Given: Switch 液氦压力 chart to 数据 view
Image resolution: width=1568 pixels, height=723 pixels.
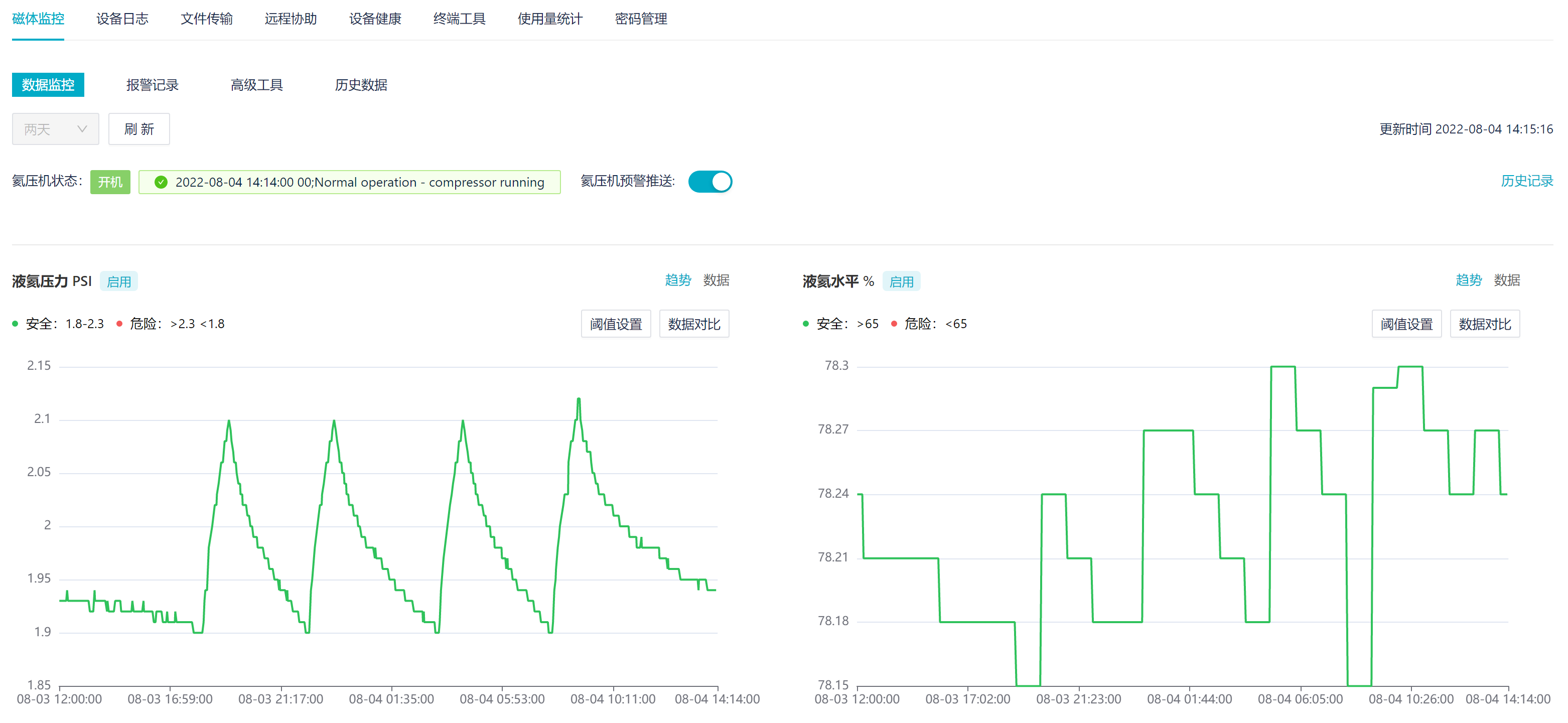Looking at the screenshot, I should pyautogui.click(x=716, y=280).
